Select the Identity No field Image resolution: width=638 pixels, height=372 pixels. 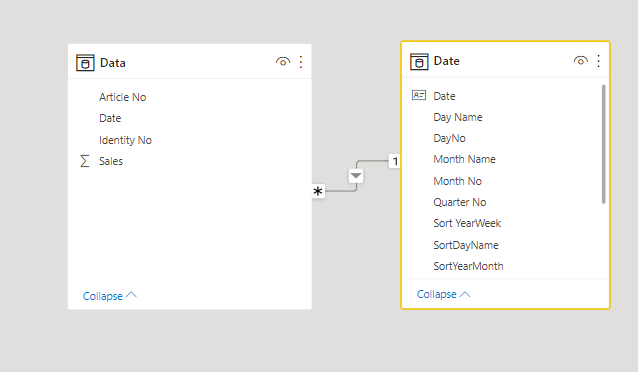(125, 140)
